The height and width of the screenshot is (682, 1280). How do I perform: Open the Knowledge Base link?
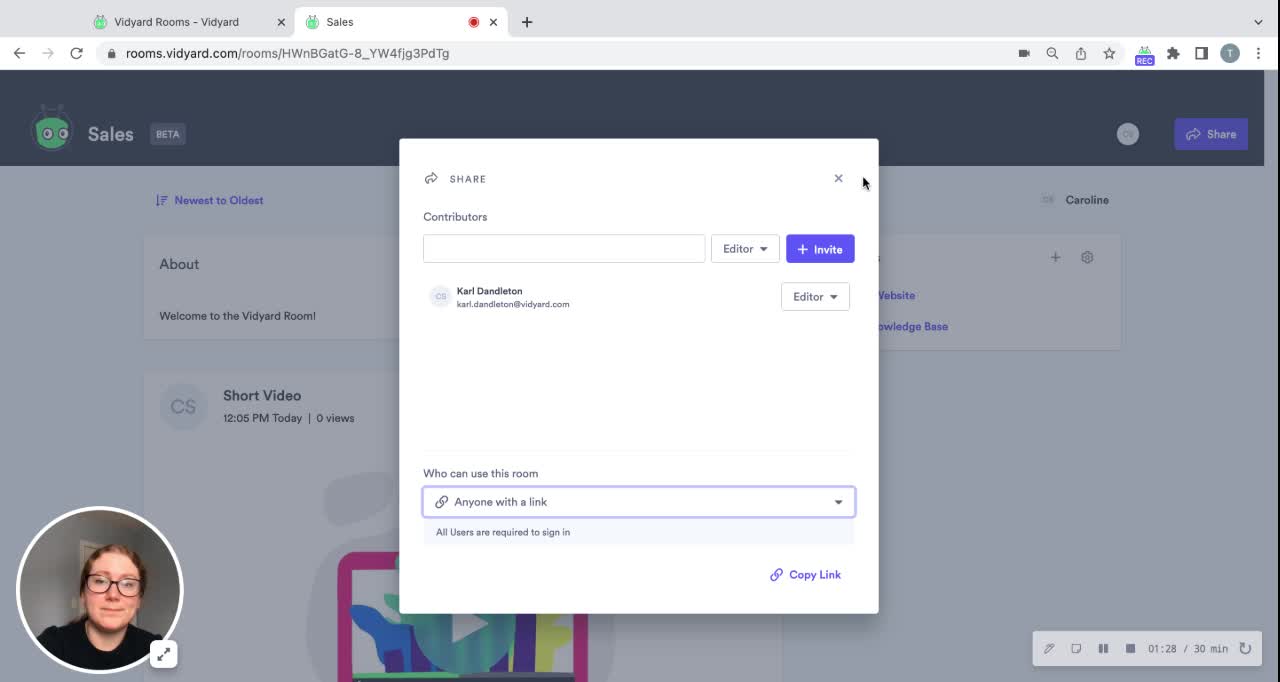coord(913,326)
